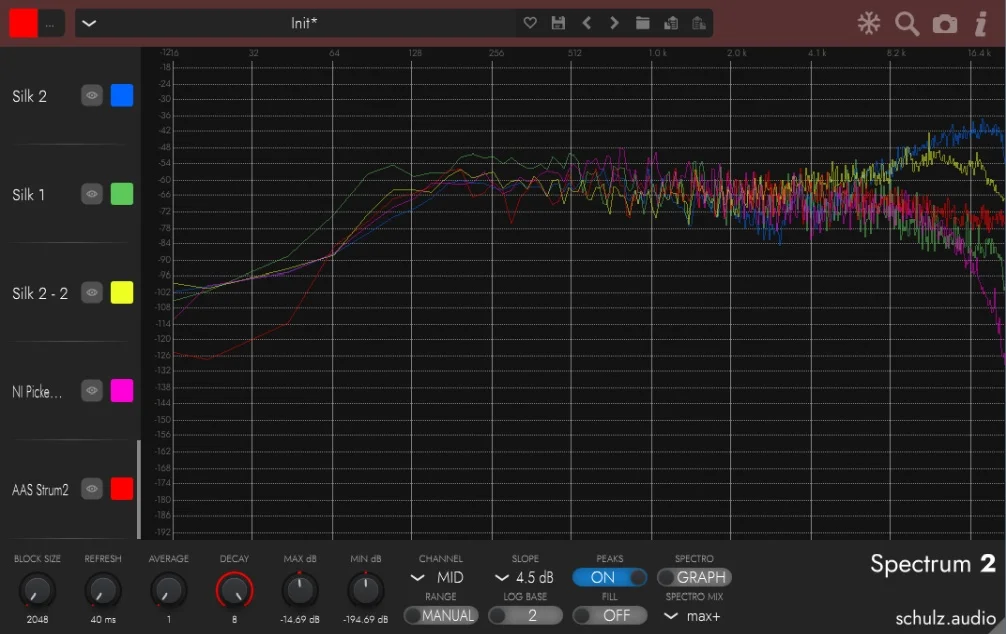Hide the Silk 2 track with its eye icon

(x=92, y=96)
